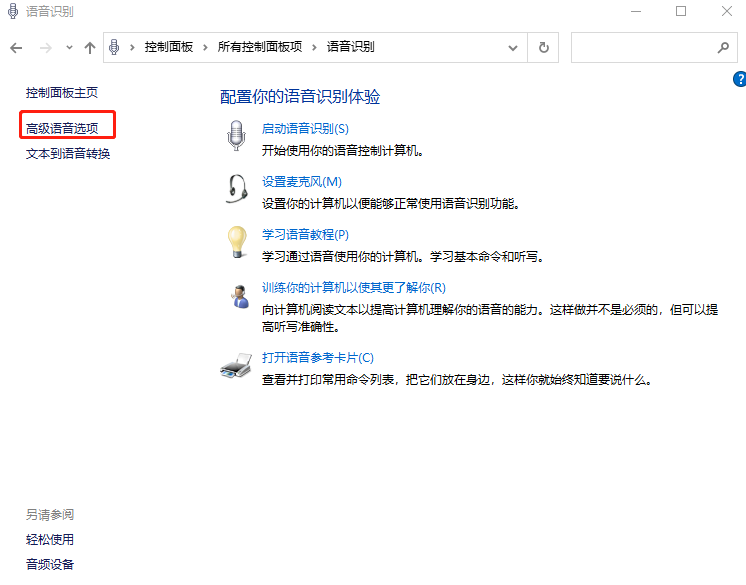Click the microphone icon beside 启动语音识别
Screen dimensions: 746x585
coord(236,137)
